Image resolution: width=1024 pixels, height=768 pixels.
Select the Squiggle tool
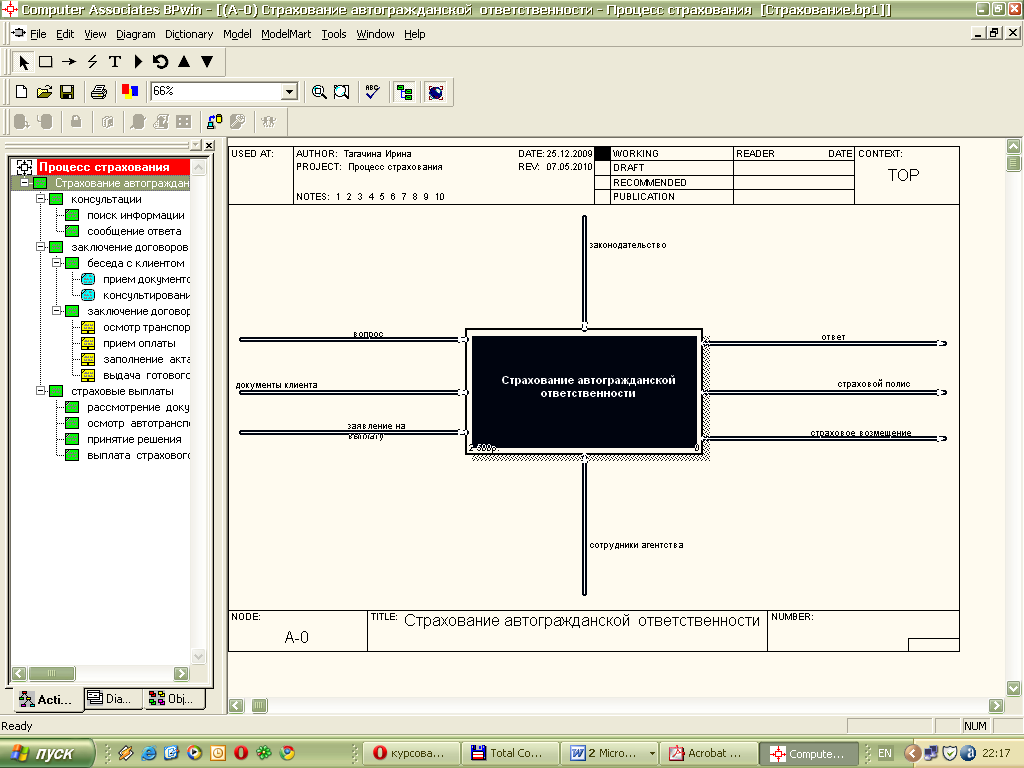92,62
